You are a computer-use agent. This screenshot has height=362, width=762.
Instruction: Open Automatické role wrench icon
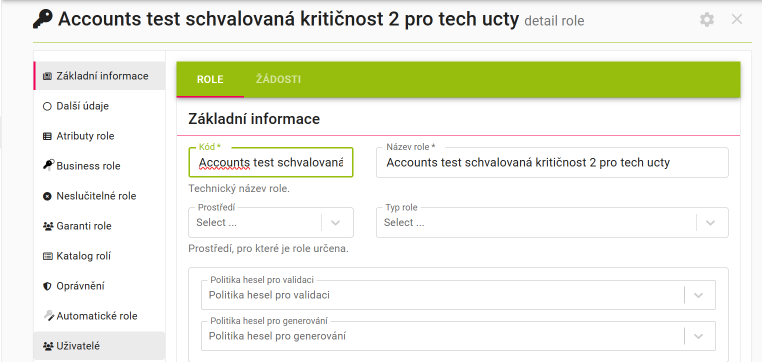pyautogui.click(x=48, y=316)
